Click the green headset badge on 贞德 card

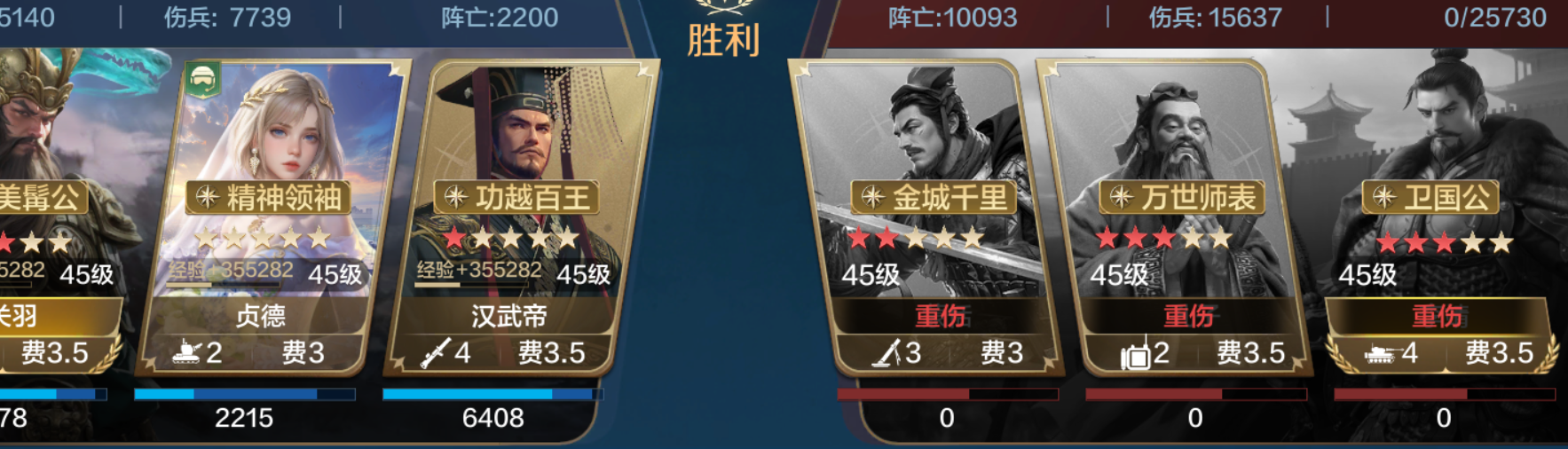[203, 81]
